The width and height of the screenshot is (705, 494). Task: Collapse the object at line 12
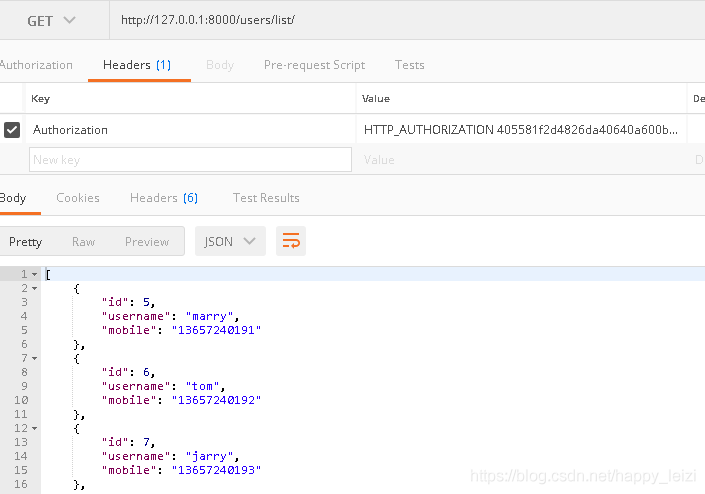click(x=35, y=427)
